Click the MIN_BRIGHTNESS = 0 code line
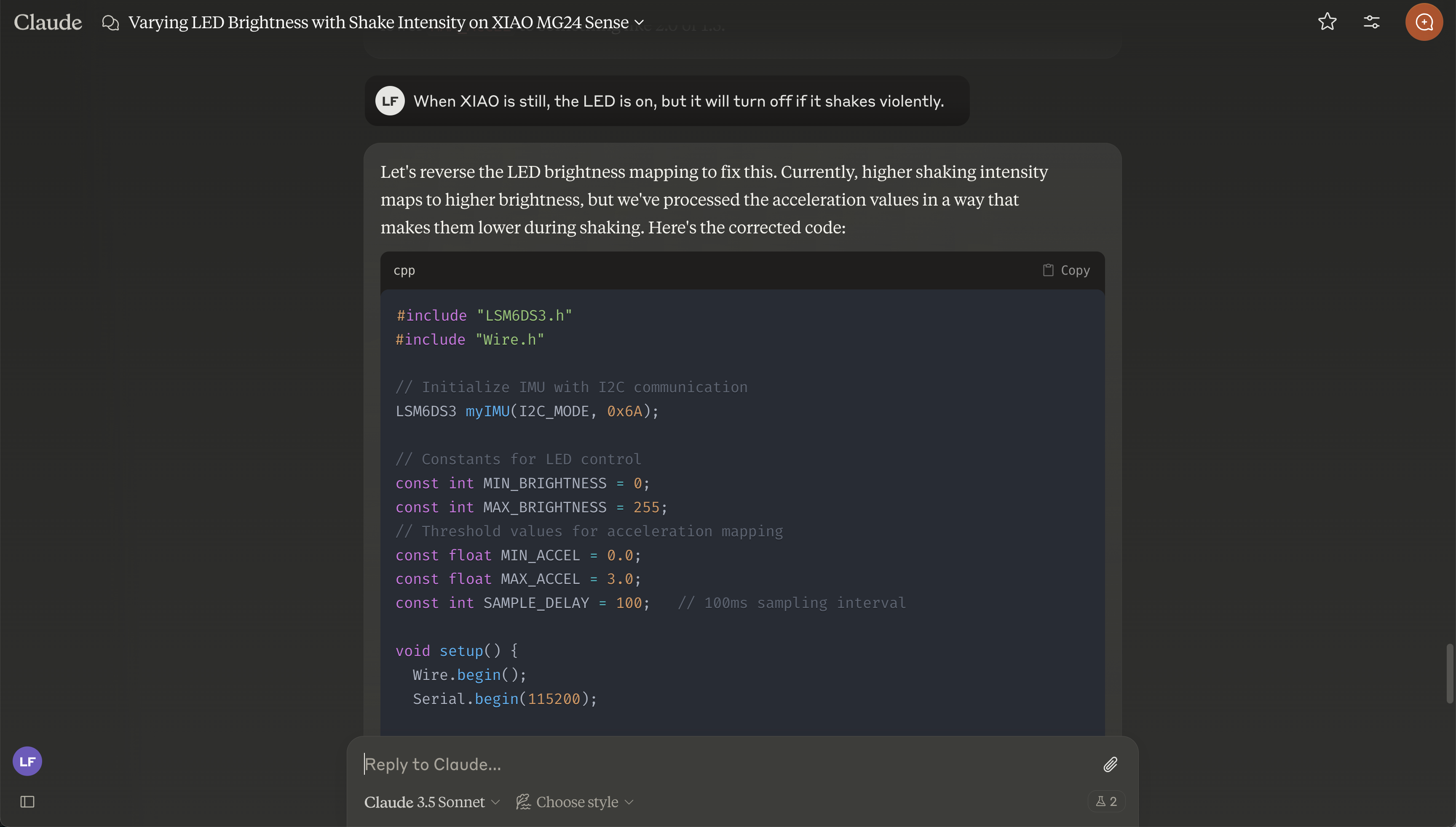Image resolution: width=1456 pixels, height=827 pixels. coord(522,483)
